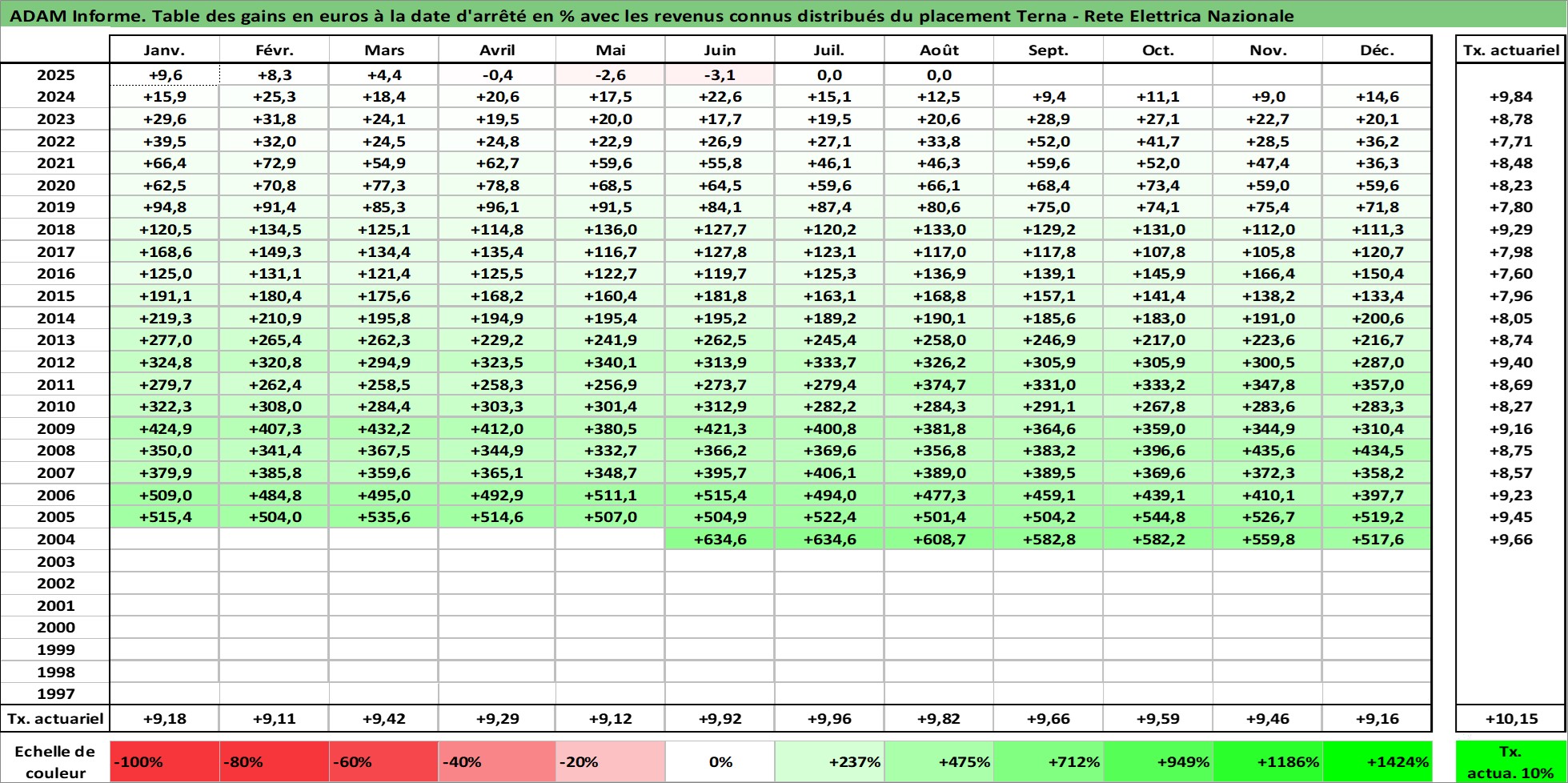This screenshot has height=783, width=1568.
Task: Click the Févr. column header
Action: point(275,50)
